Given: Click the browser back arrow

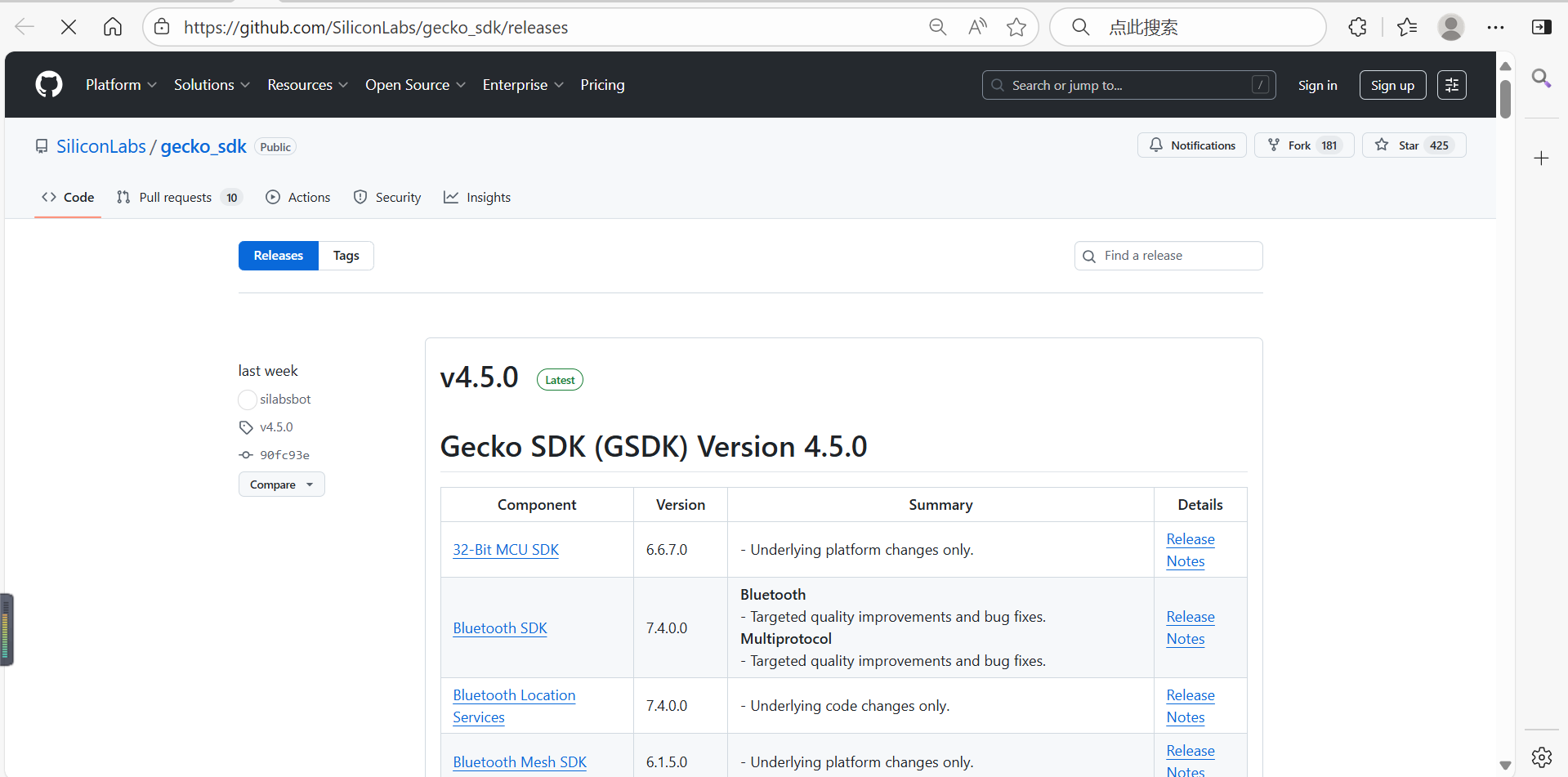Looking at the screenshot, I should point(25,27).
